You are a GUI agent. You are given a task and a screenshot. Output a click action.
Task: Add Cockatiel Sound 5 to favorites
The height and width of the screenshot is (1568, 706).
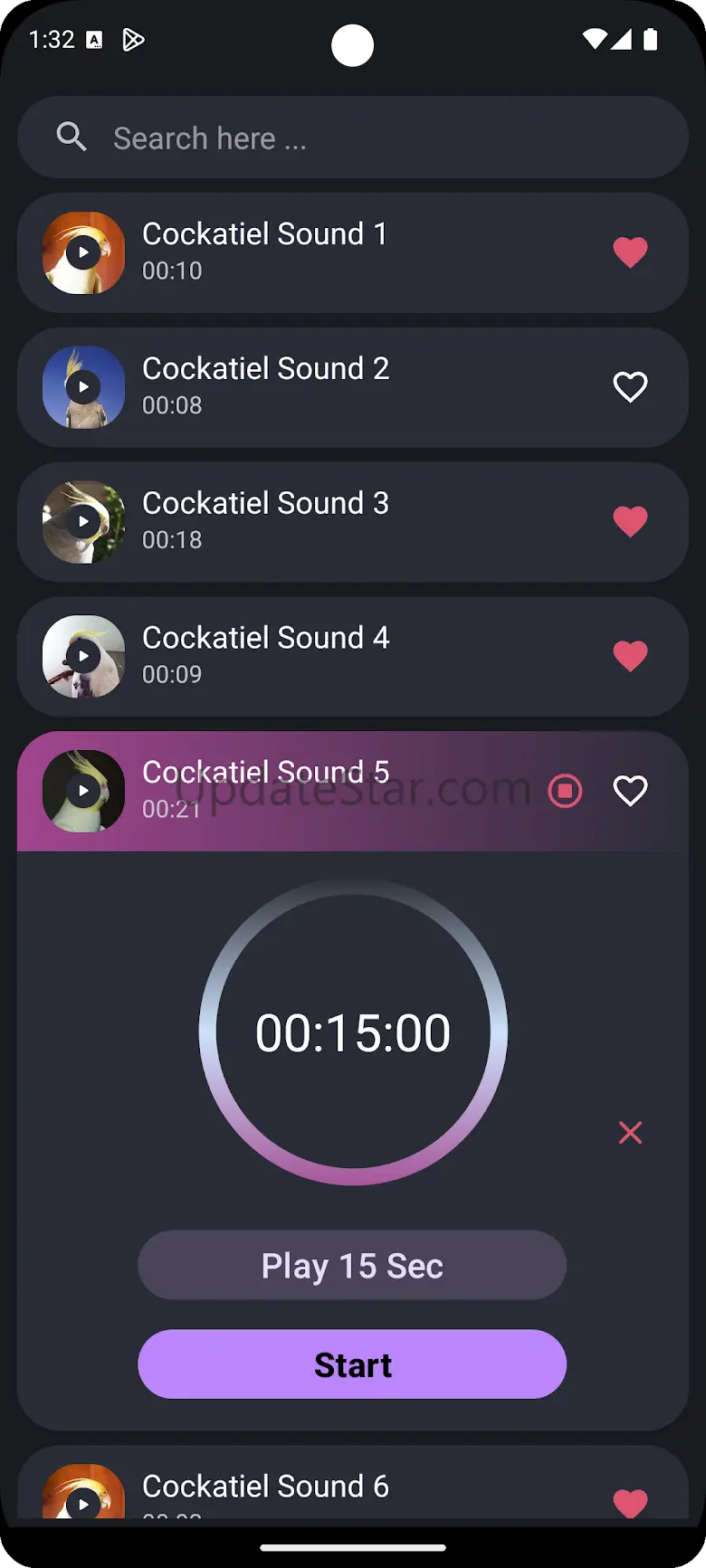click(x=630, y=791)
